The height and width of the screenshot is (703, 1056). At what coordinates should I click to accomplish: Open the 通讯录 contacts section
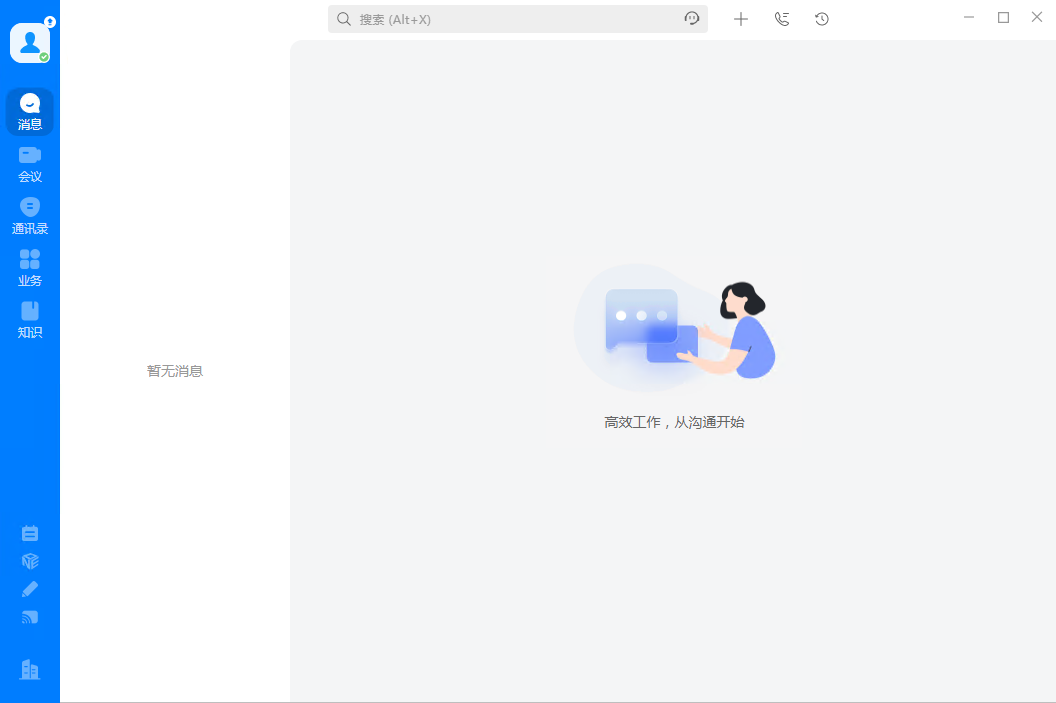[30, 215]
